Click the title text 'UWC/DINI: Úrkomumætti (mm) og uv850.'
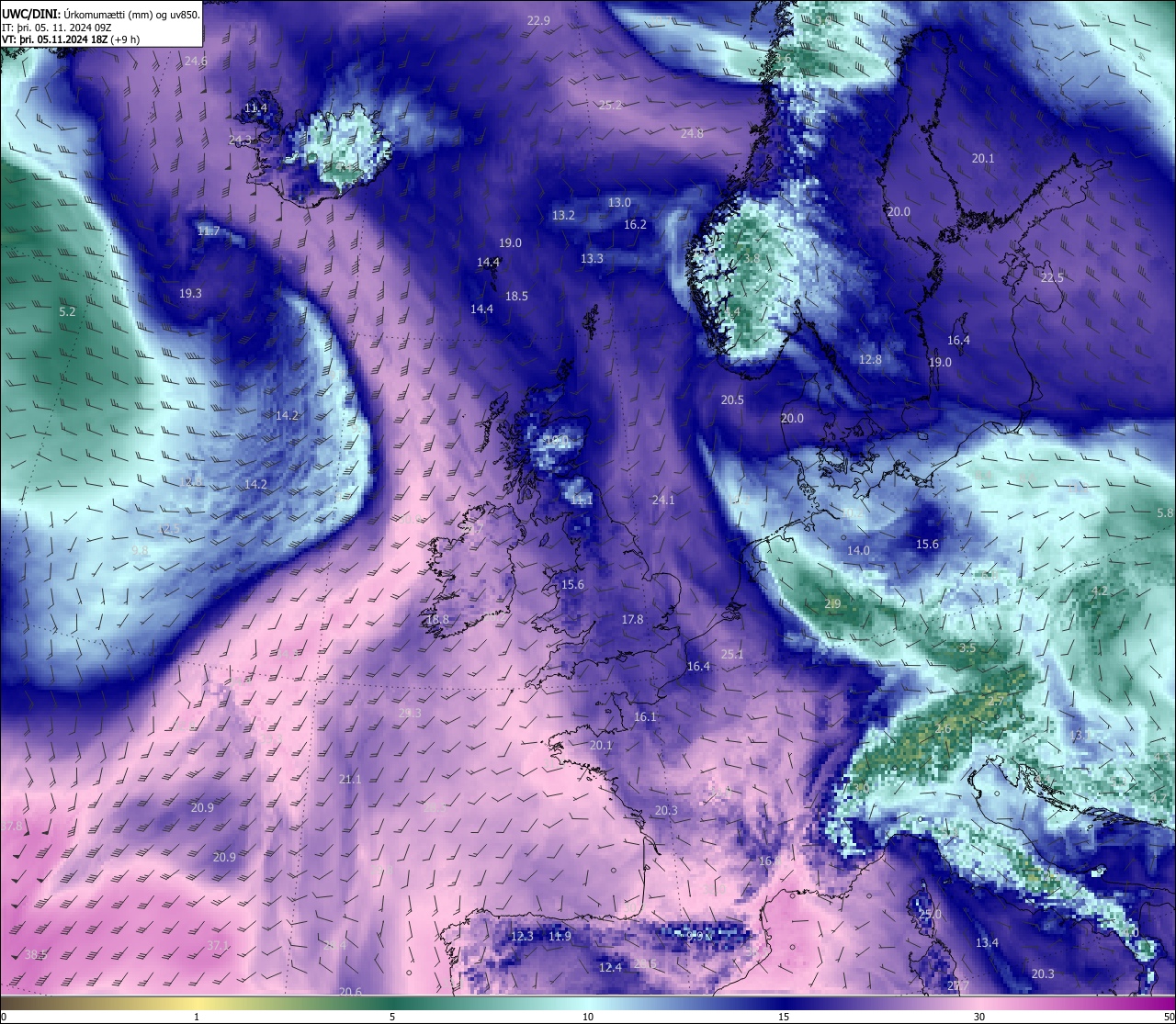This screenshot has height=1024, width=1176. 101,14
